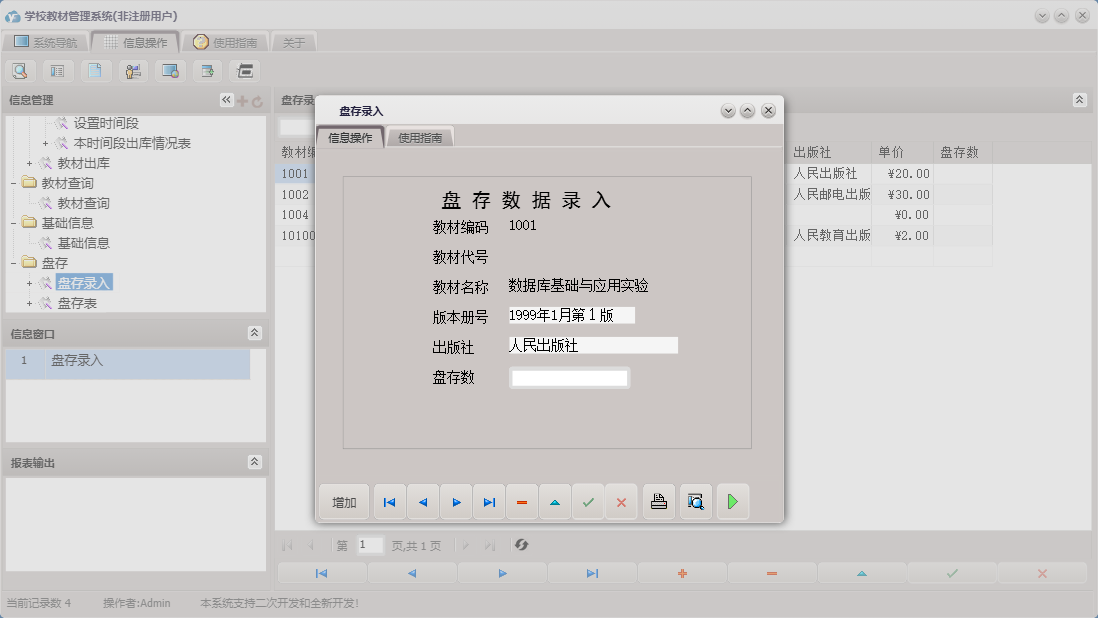Select the magnifier search tool in the toolbar
Viewport: 1098px width, 618px height.
(x=20, y=70)
